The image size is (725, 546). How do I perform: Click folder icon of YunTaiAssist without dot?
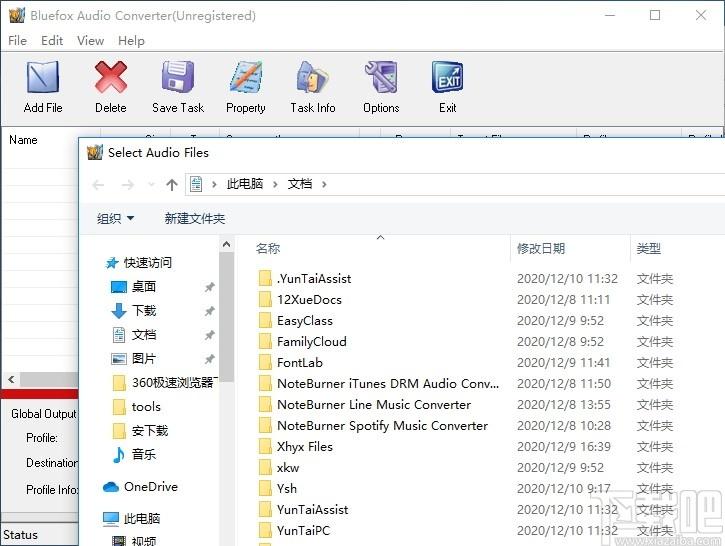coord(265,509)
